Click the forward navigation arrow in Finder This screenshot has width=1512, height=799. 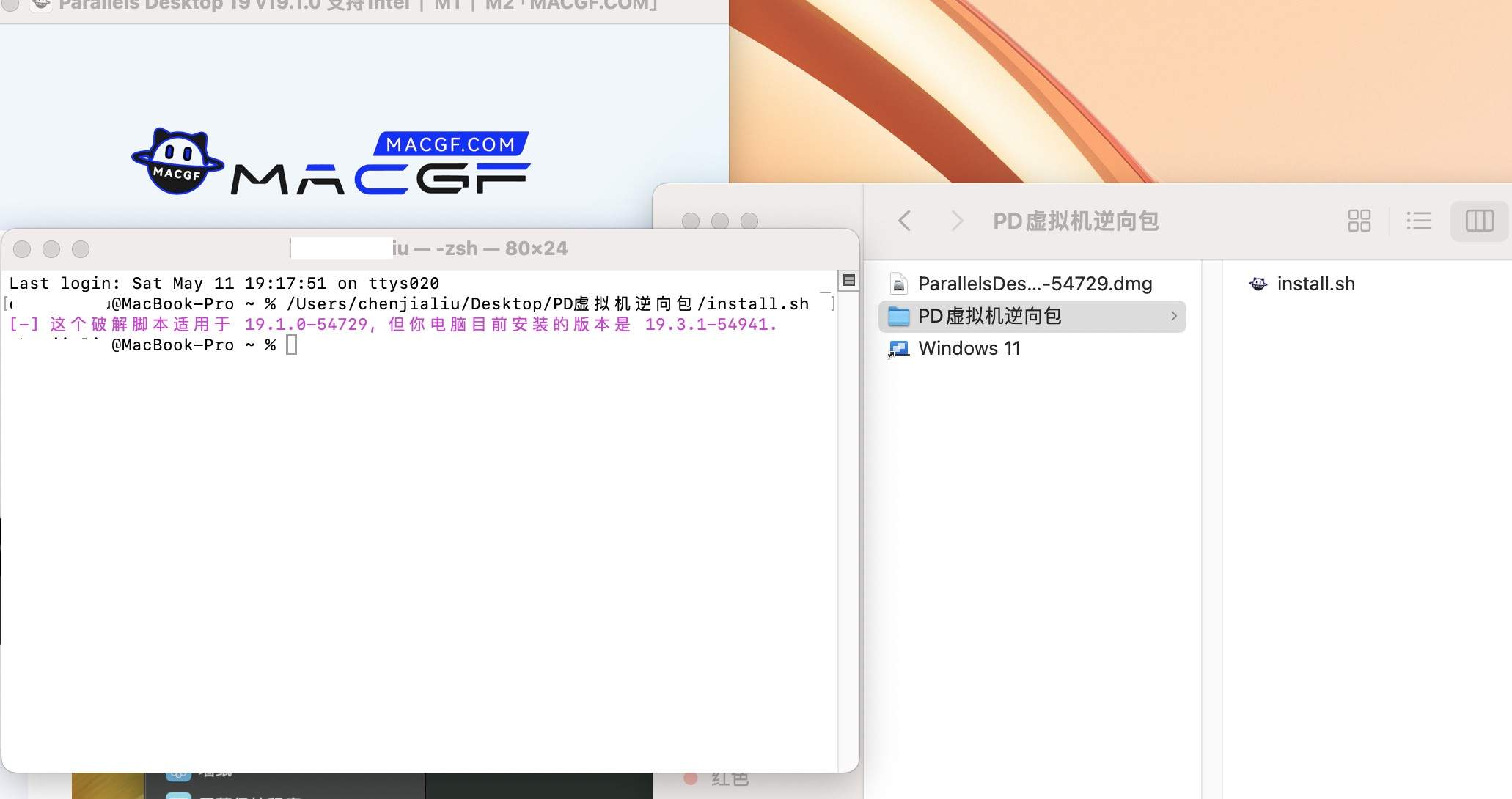click(957, 221)
